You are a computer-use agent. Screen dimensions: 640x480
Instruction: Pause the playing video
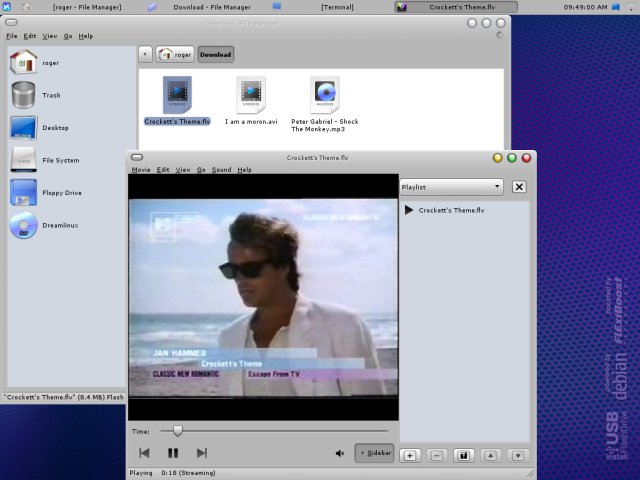point(173,453)
